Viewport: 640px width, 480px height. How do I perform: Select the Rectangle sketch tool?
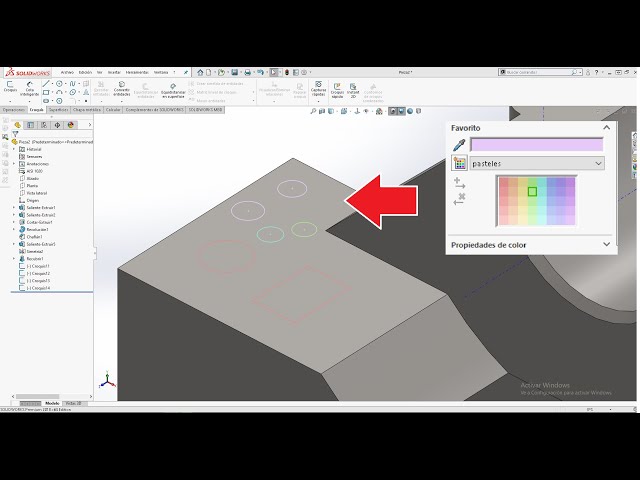click(46, 92)
